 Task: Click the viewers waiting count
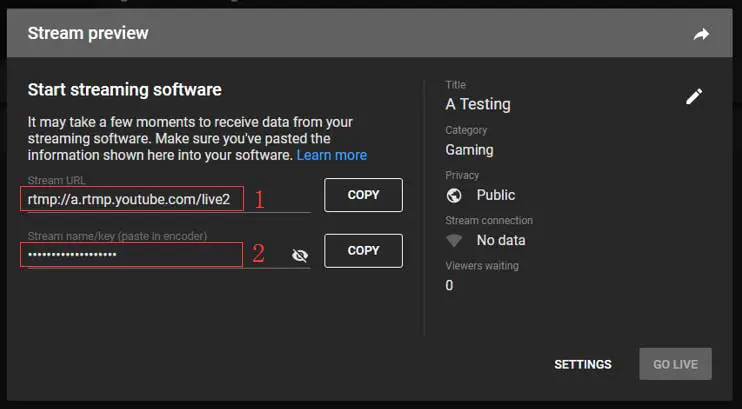pos(449,285)
